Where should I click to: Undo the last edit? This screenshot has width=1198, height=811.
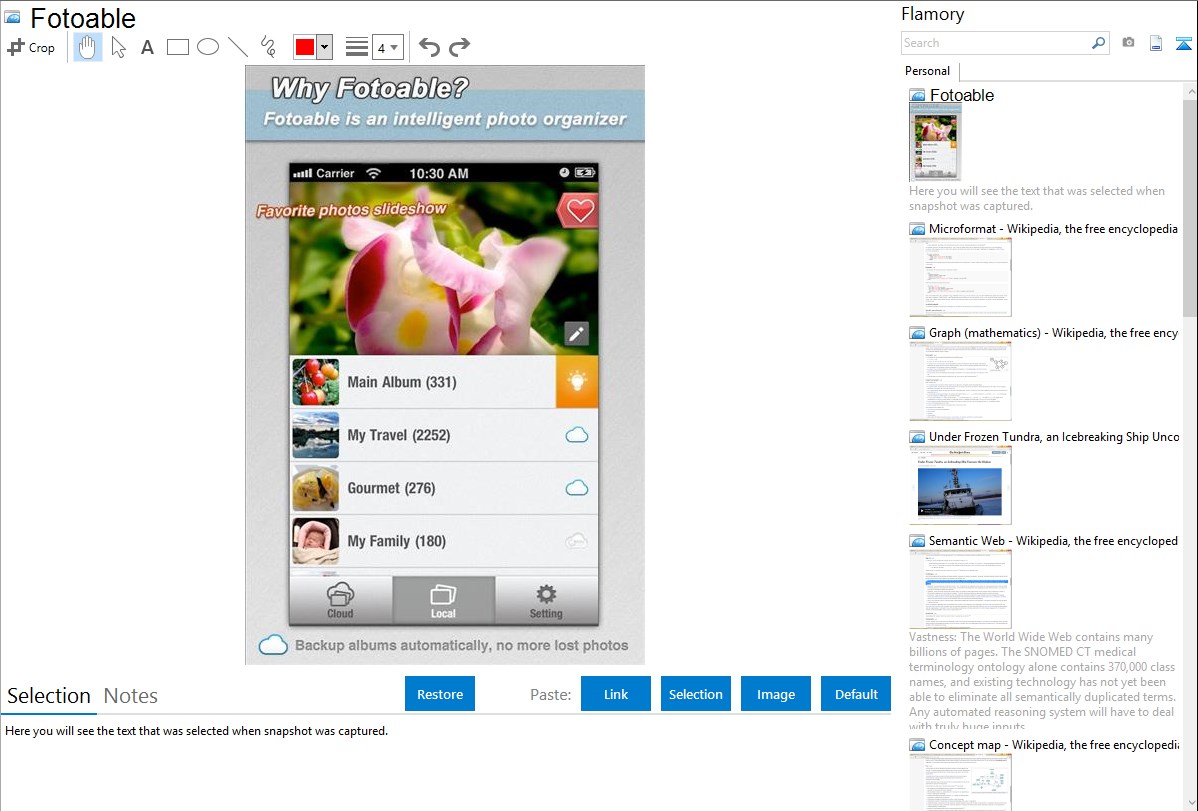429,47
